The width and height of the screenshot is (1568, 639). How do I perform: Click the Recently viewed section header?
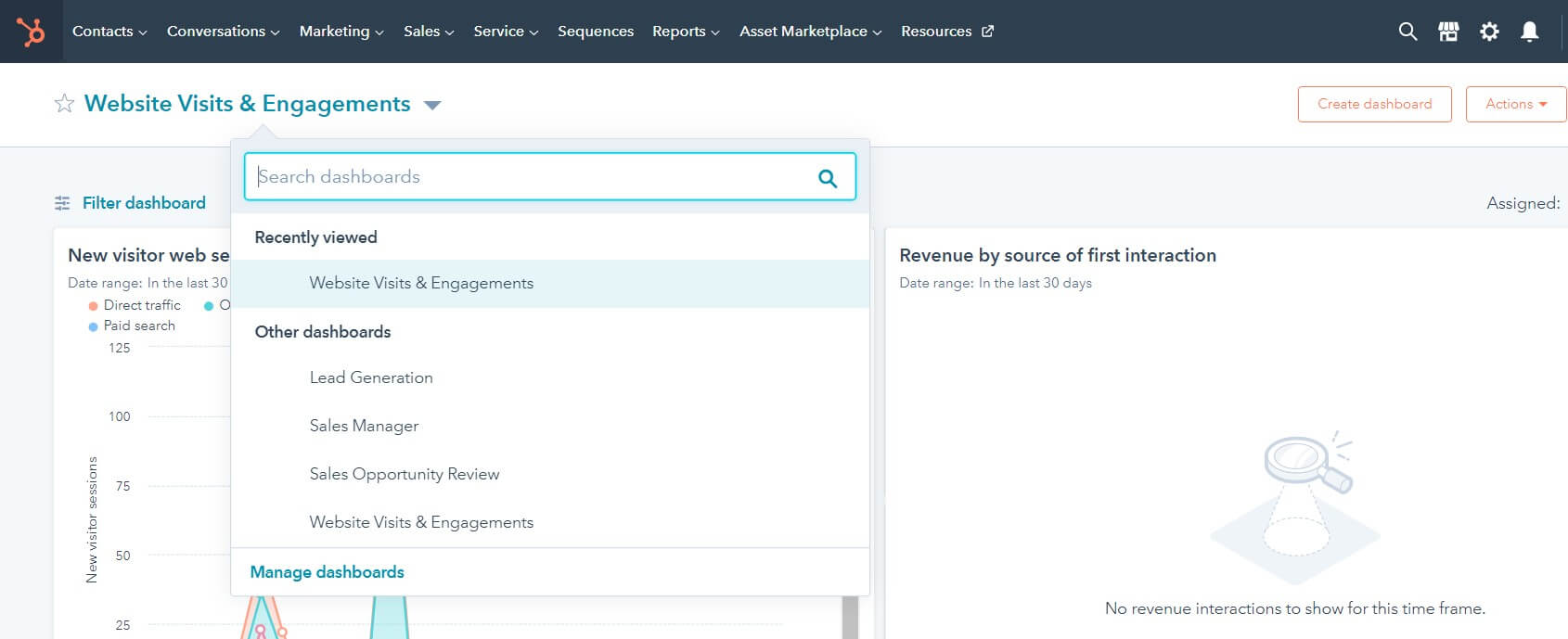(315, 237)
